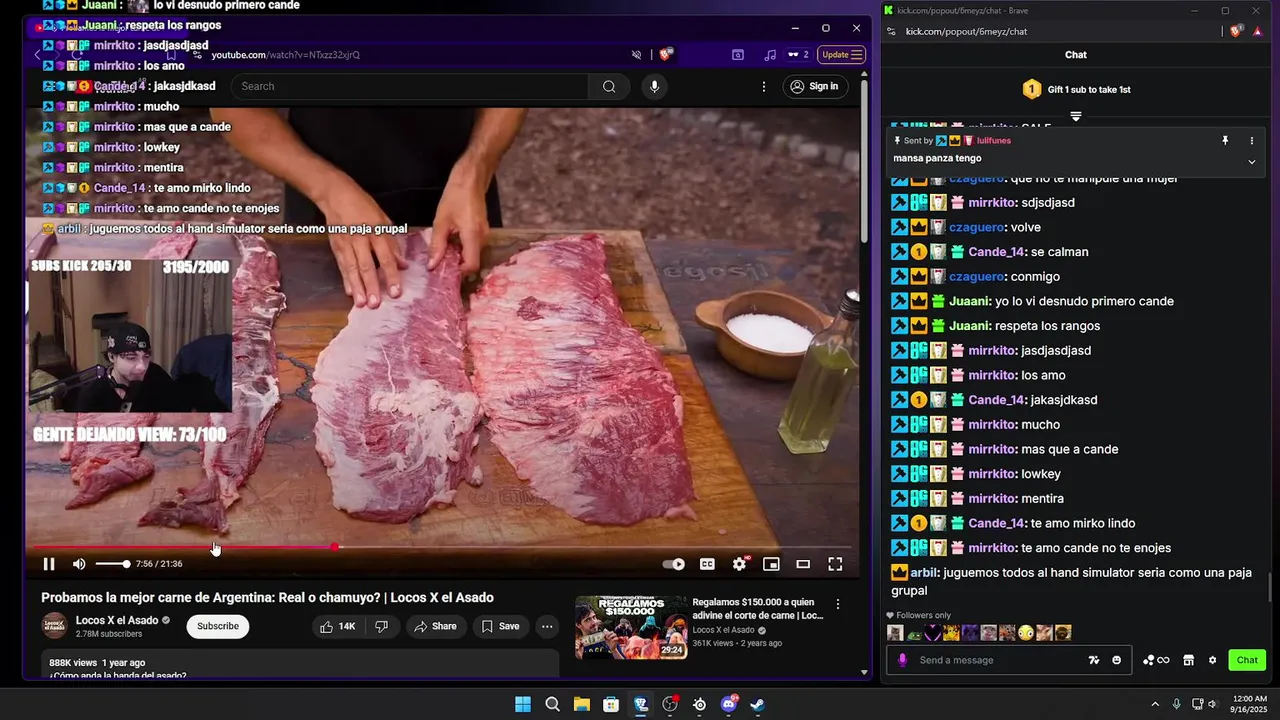Viewport: 1280px width, 720px height.
Task: Open the sunglasses private-window indicator
Action: [798, 55]
